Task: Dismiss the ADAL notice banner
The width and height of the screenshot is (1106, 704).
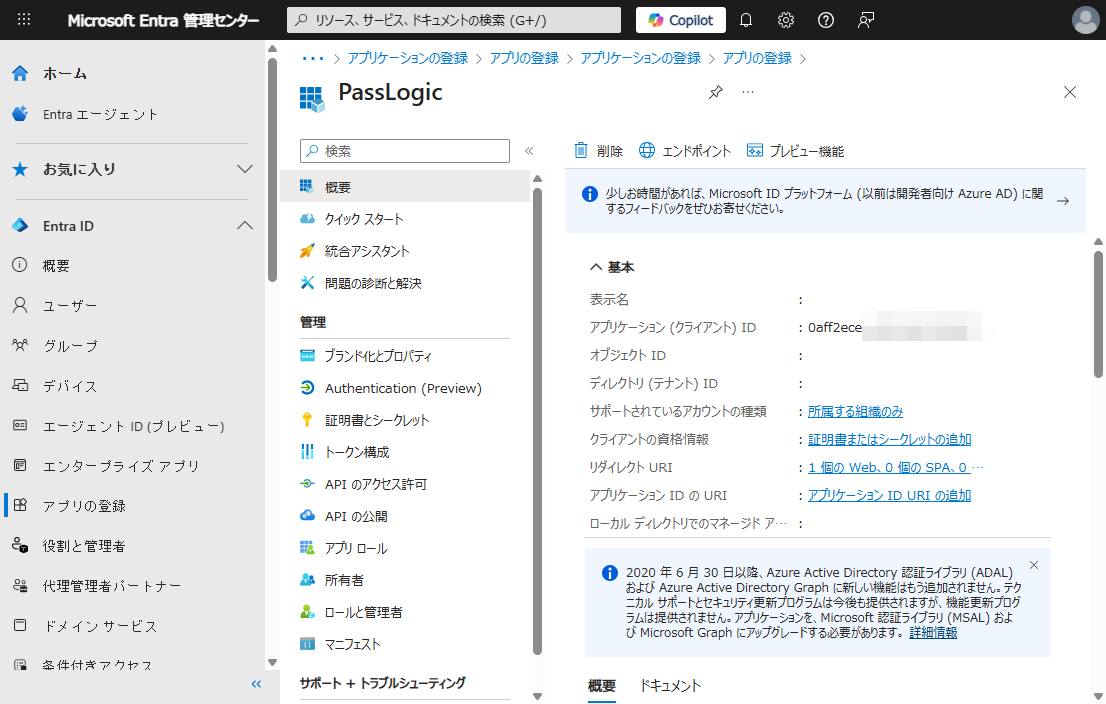Action: [x=1034, y=565]
